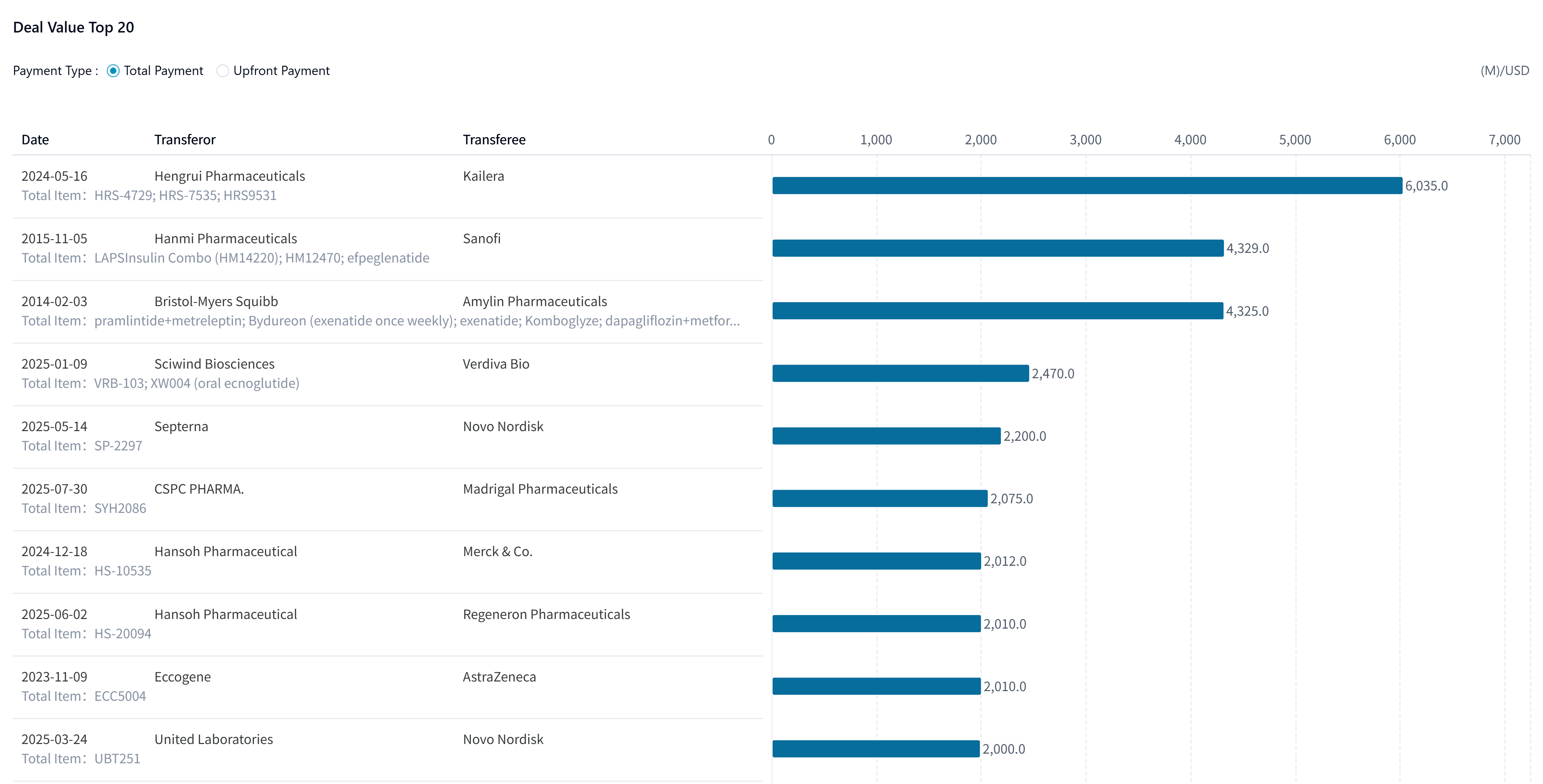Click the 2,200.0 Septerna deal bar

[887, 436]
